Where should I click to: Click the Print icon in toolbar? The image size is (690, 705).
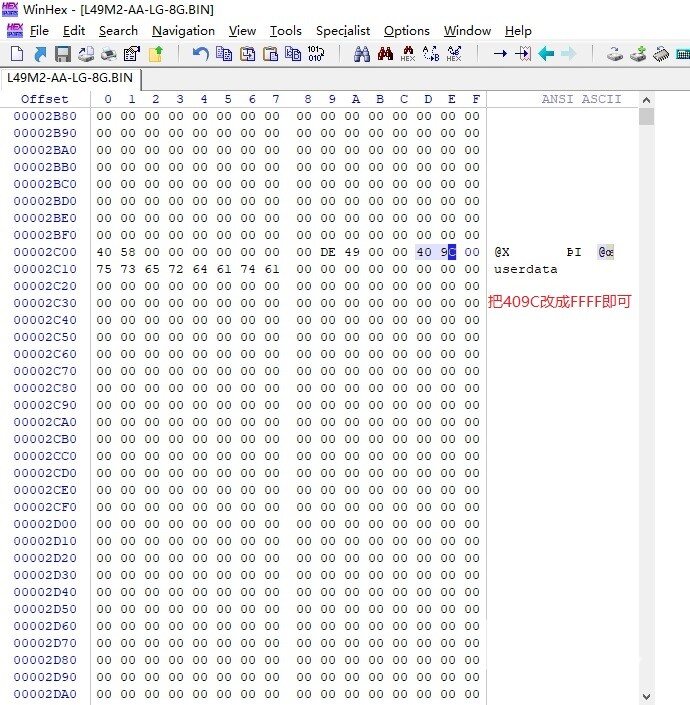tap(109, 54)
